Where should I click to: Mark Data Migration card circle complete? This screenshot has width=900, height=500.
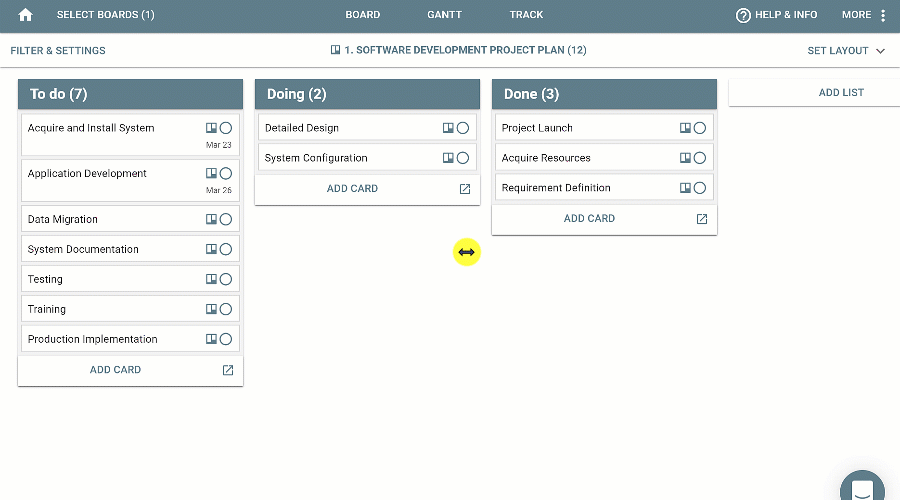click(226, 219)
